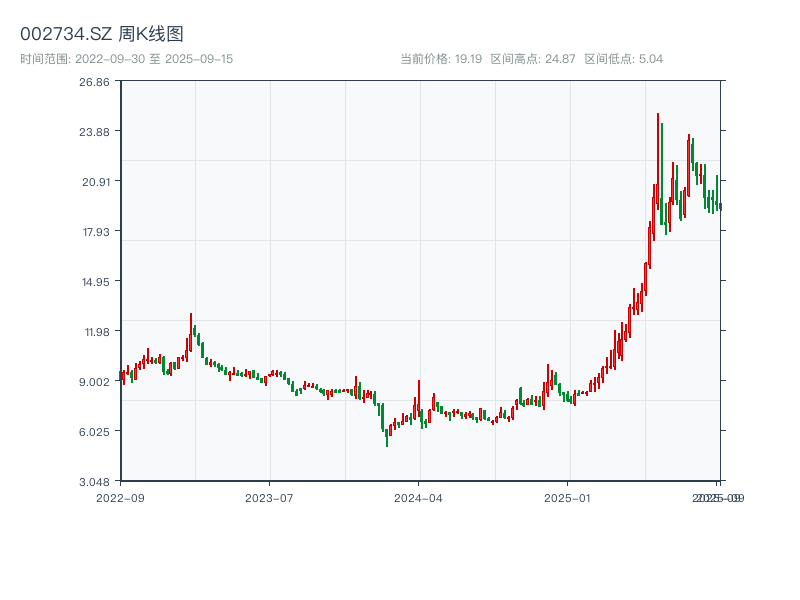Click y-axis value 20.91
This screenshot has height=600, width=800.
click(x=96, y=182)
